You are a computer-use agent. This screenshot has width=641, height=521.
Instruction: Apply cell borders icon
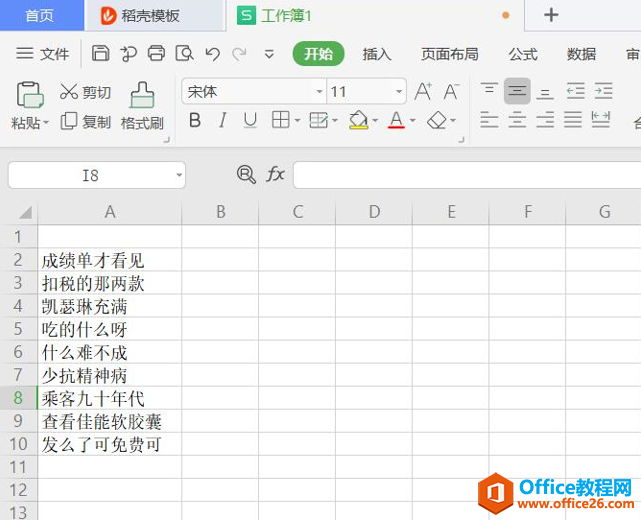[x=280, y=120]
